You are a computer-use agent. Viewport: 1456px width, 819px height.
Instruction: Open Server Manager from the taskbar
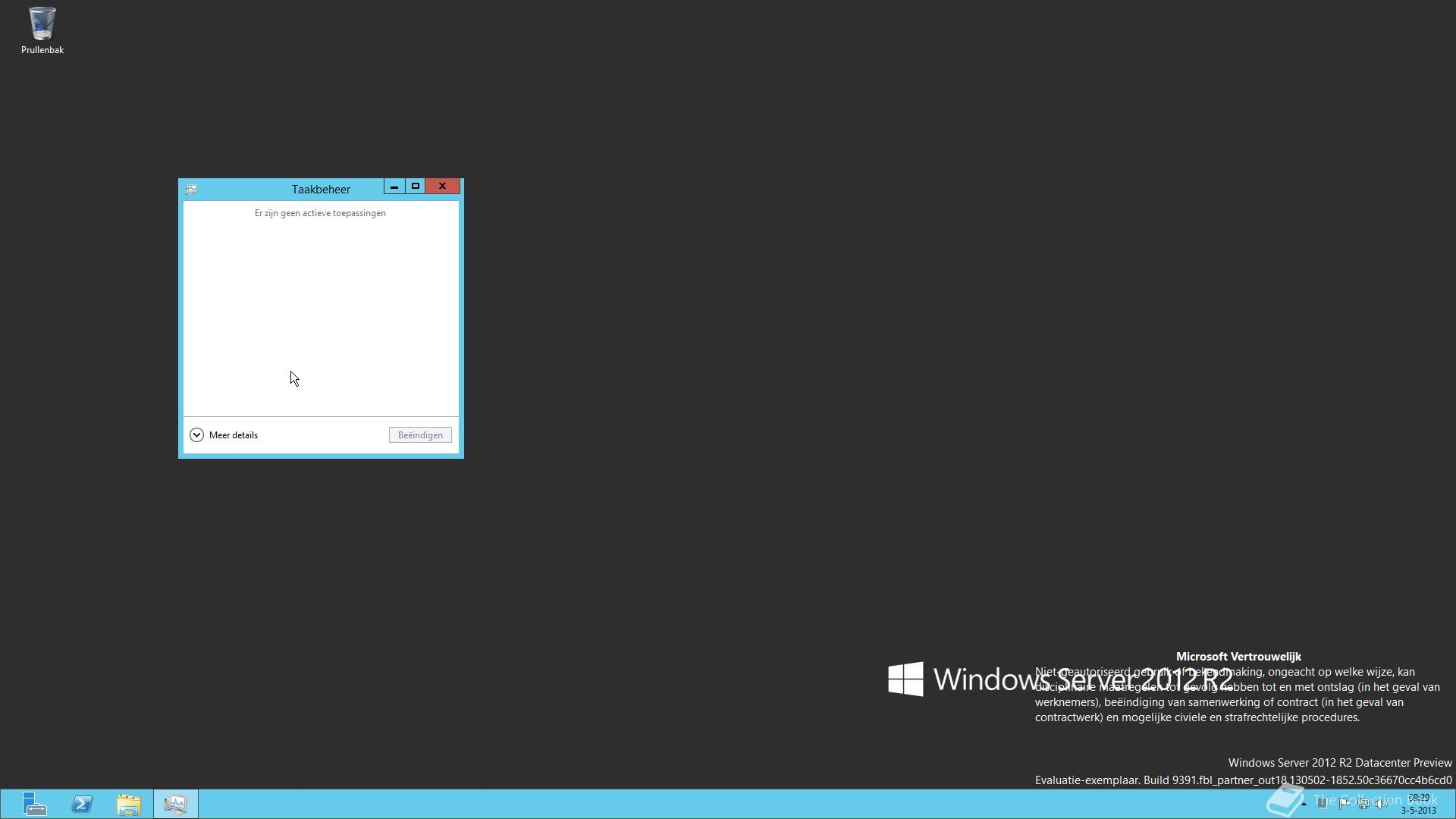[34, 804]
